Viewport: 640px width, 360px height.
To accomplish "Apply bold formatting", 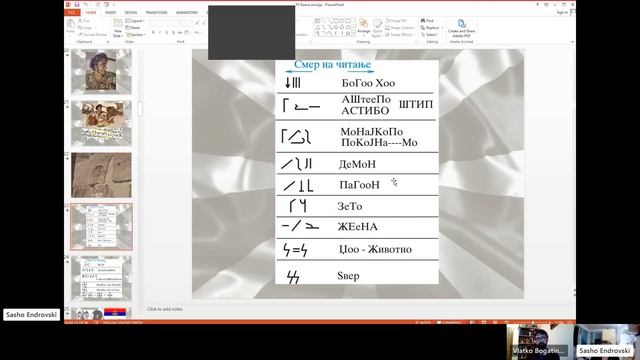I will pyautogui.click(x=153, y=33).
